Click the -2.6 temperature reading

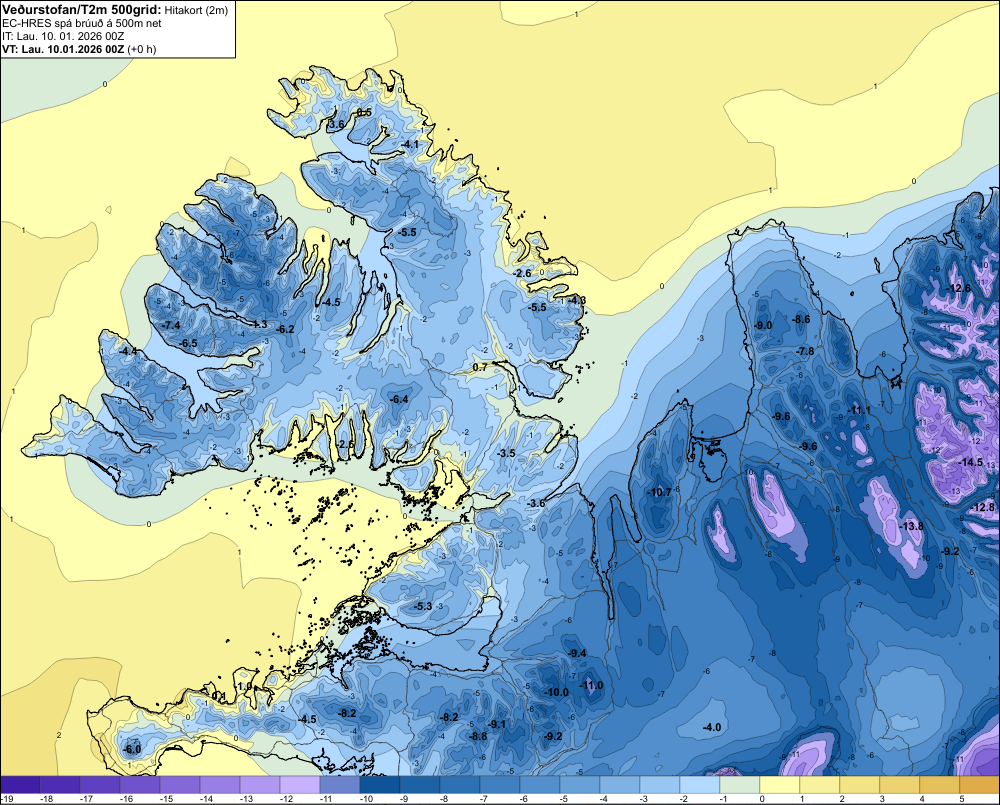tap(522, 273)
